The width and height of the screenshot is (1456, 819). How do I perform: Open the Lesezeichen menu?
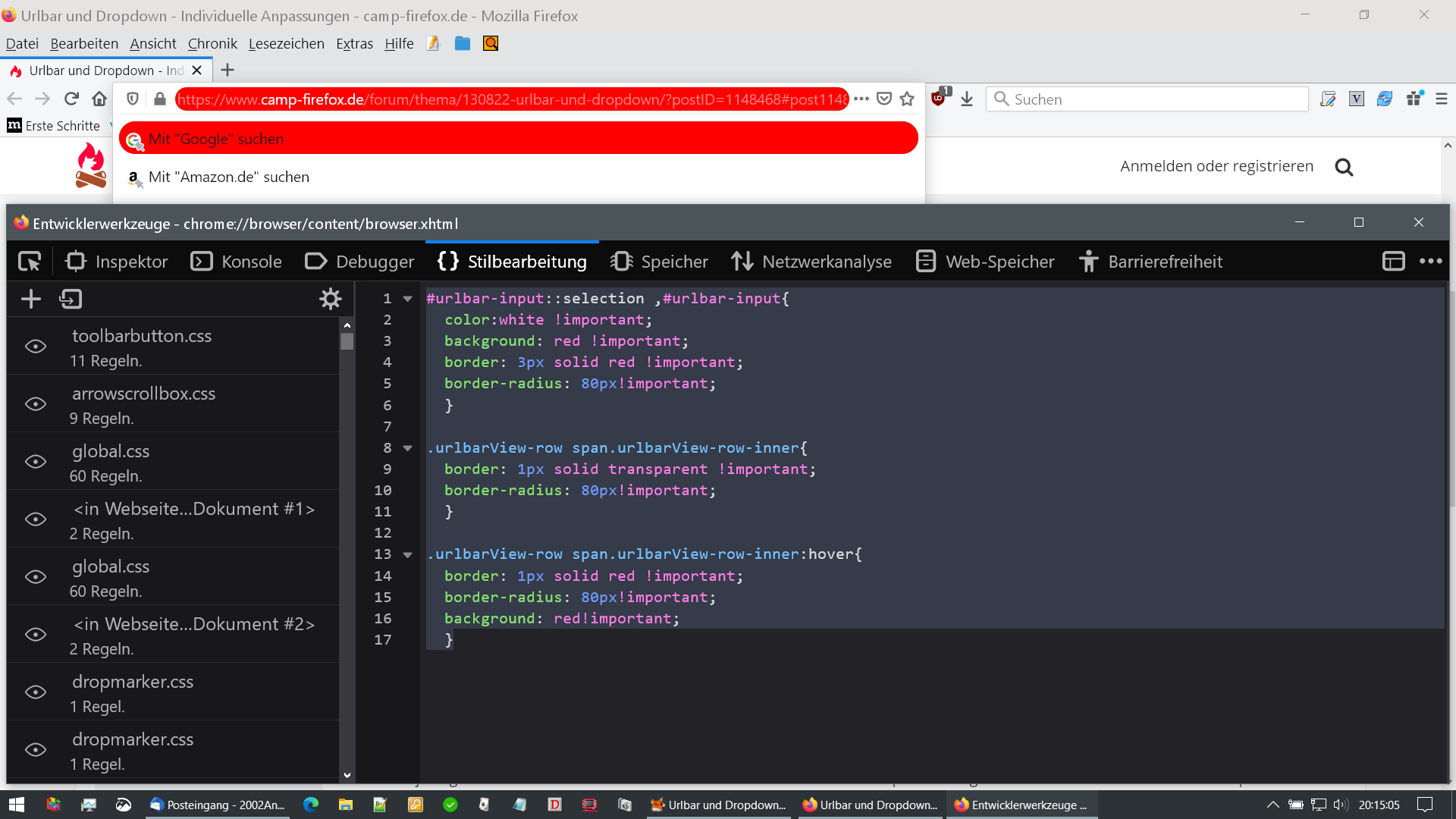pos(286,44)
